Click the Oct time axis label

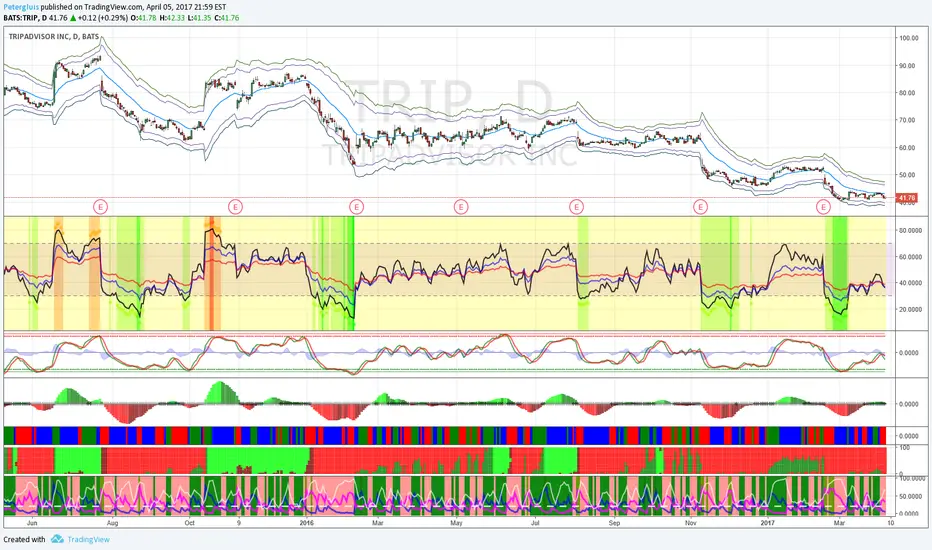(190, 523)
